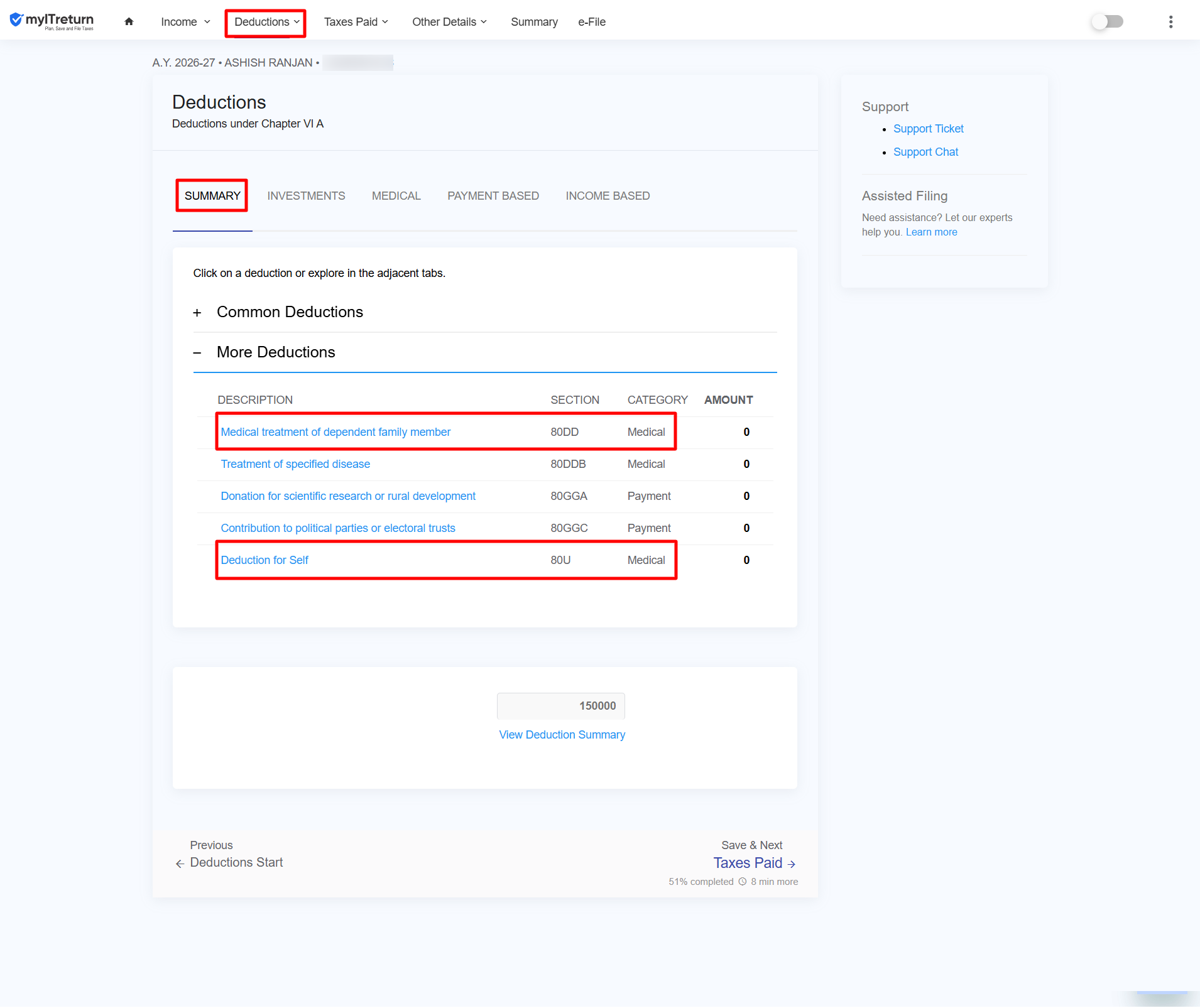This screenshot has height=1008, width=1200.
Task: Click the 80U section cell
Action: [560, 560]
